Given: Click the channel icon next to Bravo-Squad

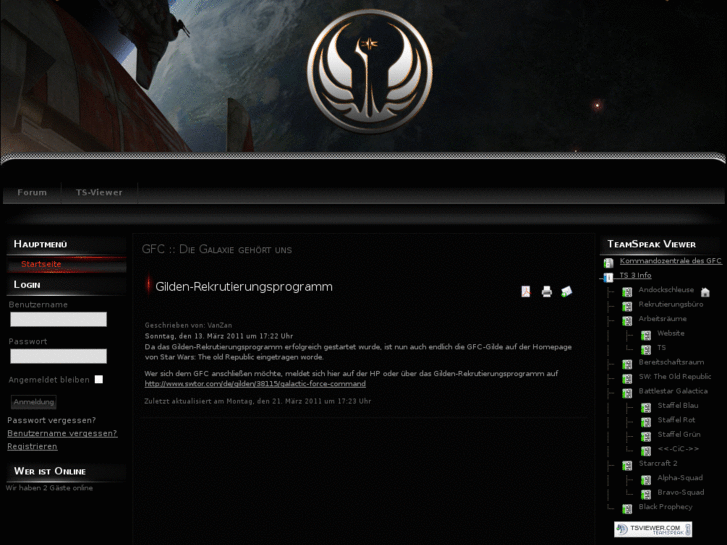Looking at the screenshot, I should (x=645, y=494).
